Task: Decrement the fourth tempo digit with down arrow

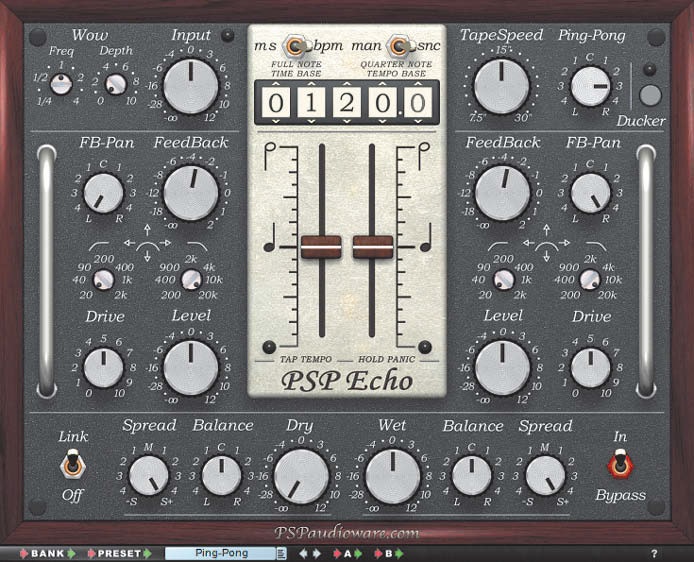Action: 382,121
